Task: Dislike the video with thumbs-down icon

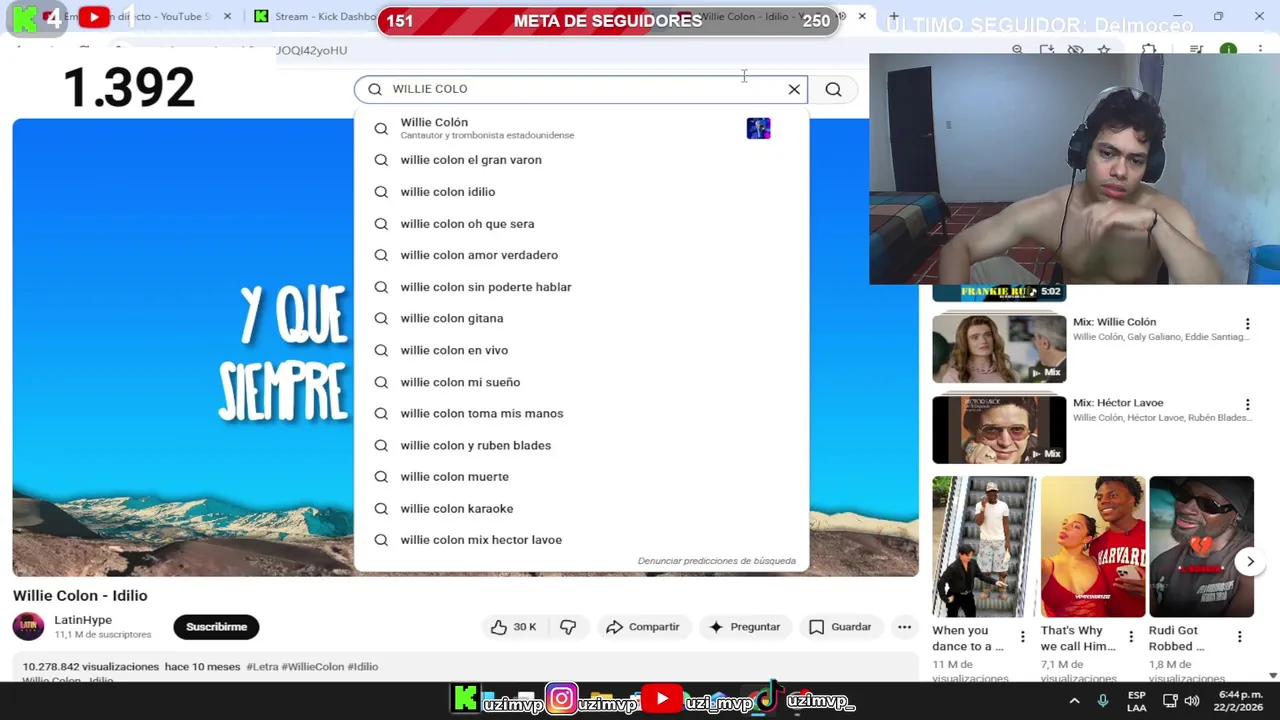Action: coord(568,627)
